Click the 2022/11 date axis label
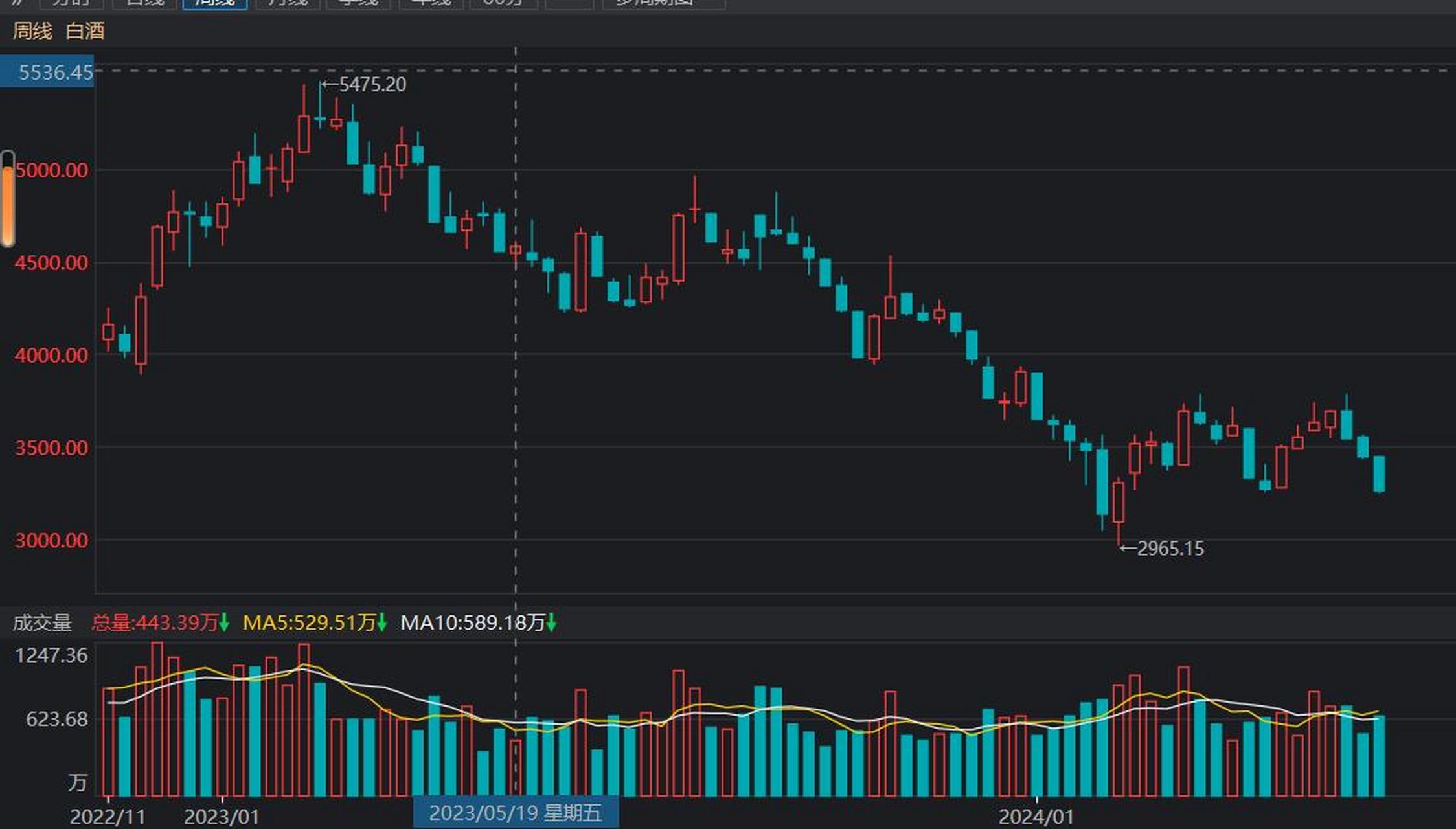This screenshot has height=829, width=1456. tap(108, 817)
